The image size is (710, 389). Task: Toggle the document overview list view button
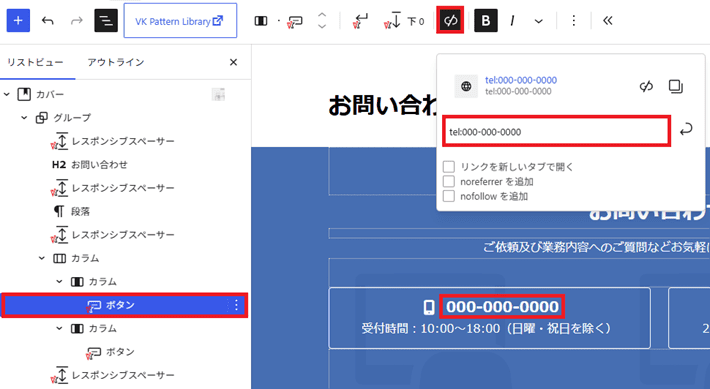(106, 20)
